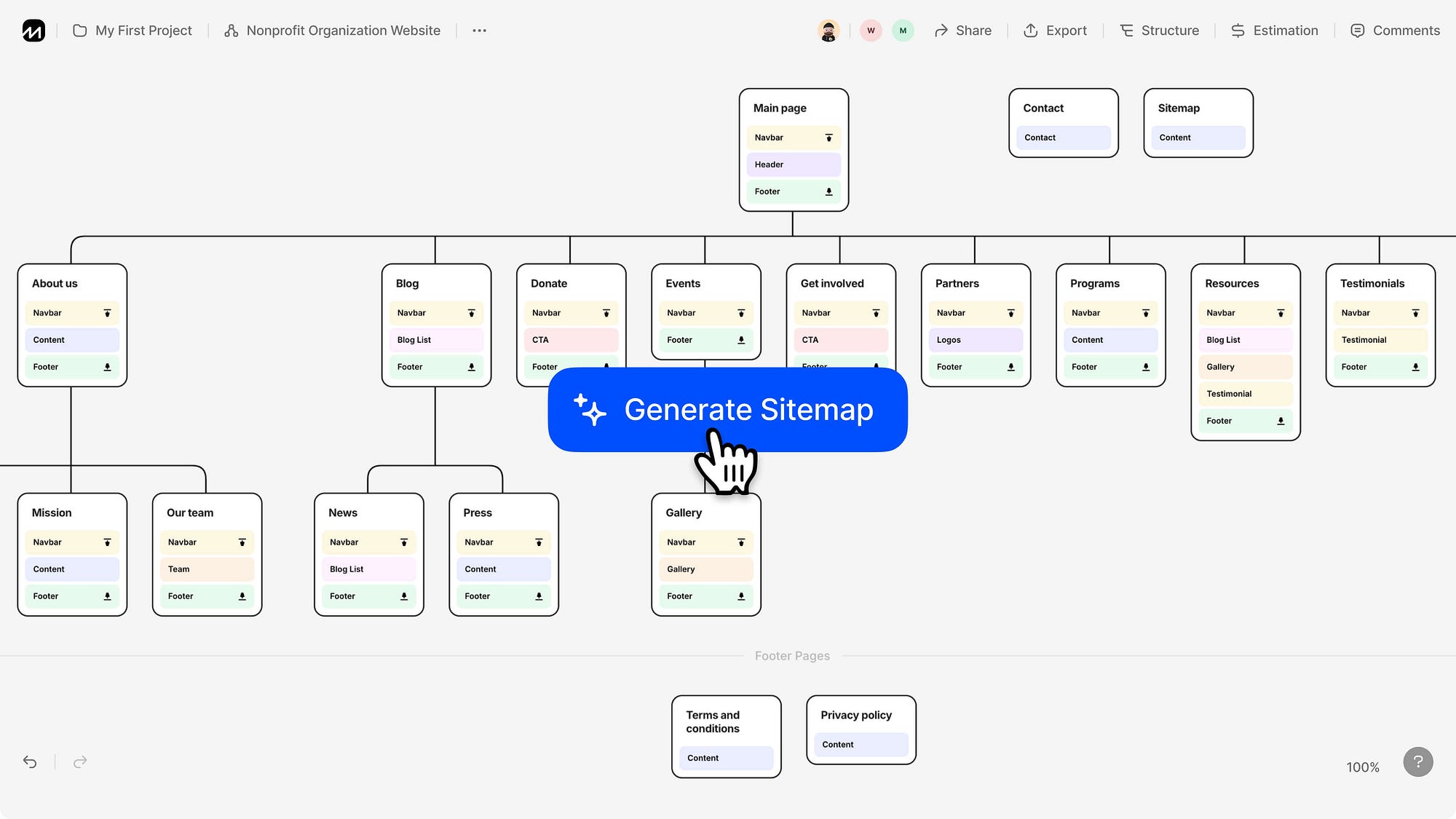Click the Export button
1456x819 pixels.
coord(1055,31)
